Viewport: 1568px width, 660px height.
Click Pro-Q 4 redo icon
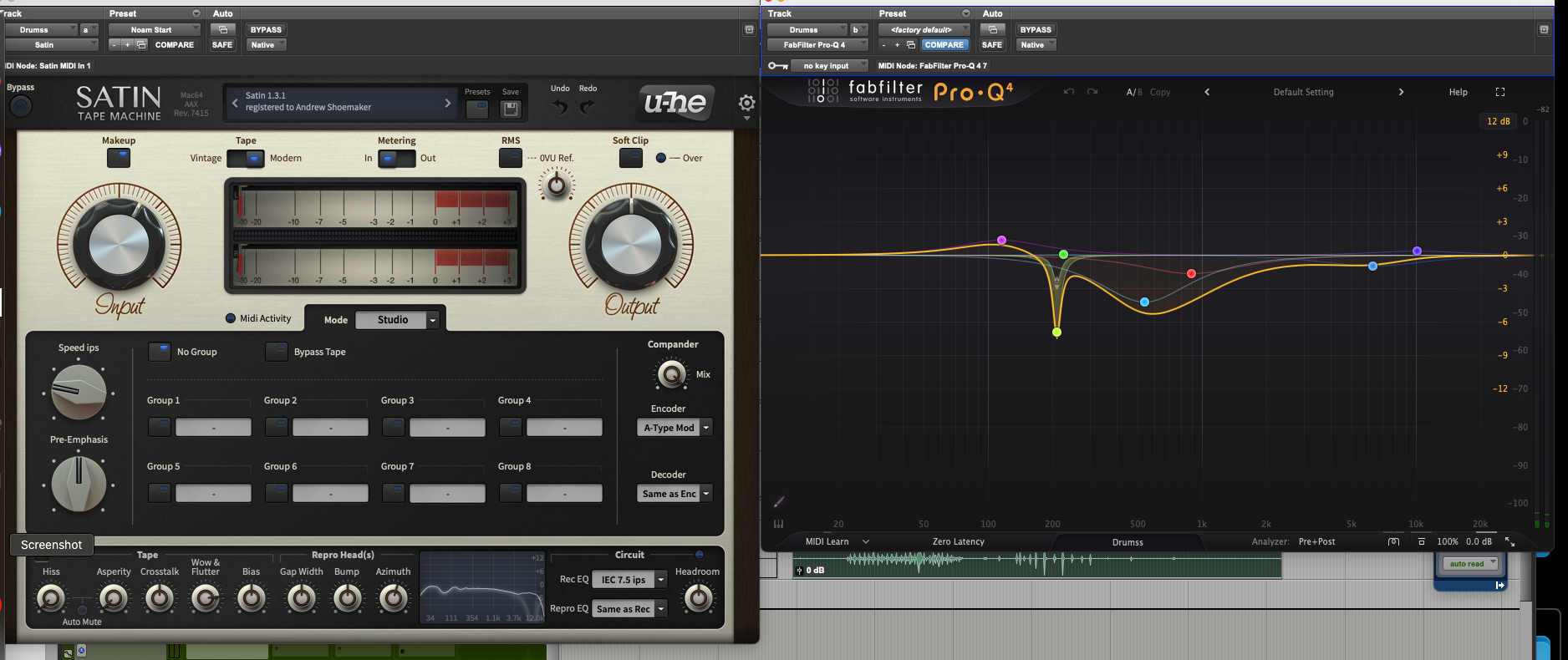[x=1092, y=92]
